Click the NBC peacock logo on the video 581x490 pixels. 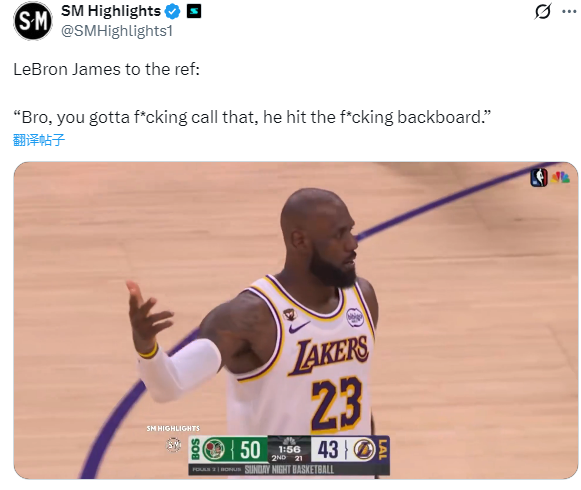click(x=560, y=177)
